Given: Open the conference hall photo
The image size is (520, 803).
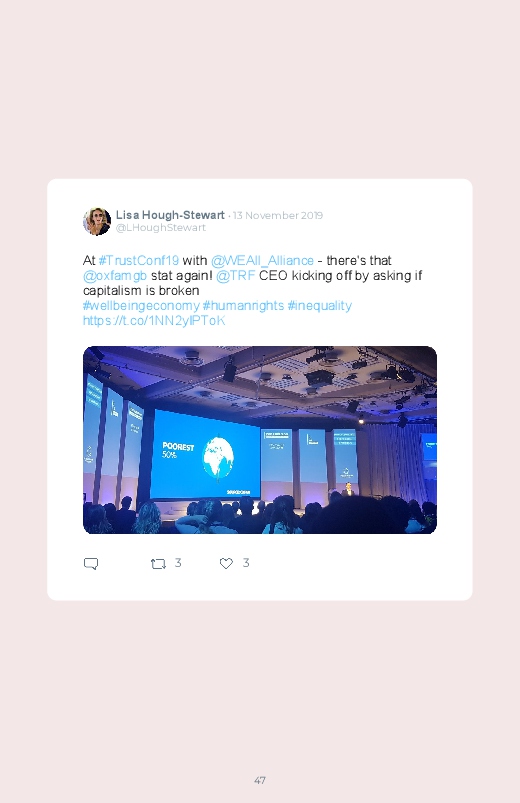Looking at the screenshot, I should point(260,440).
